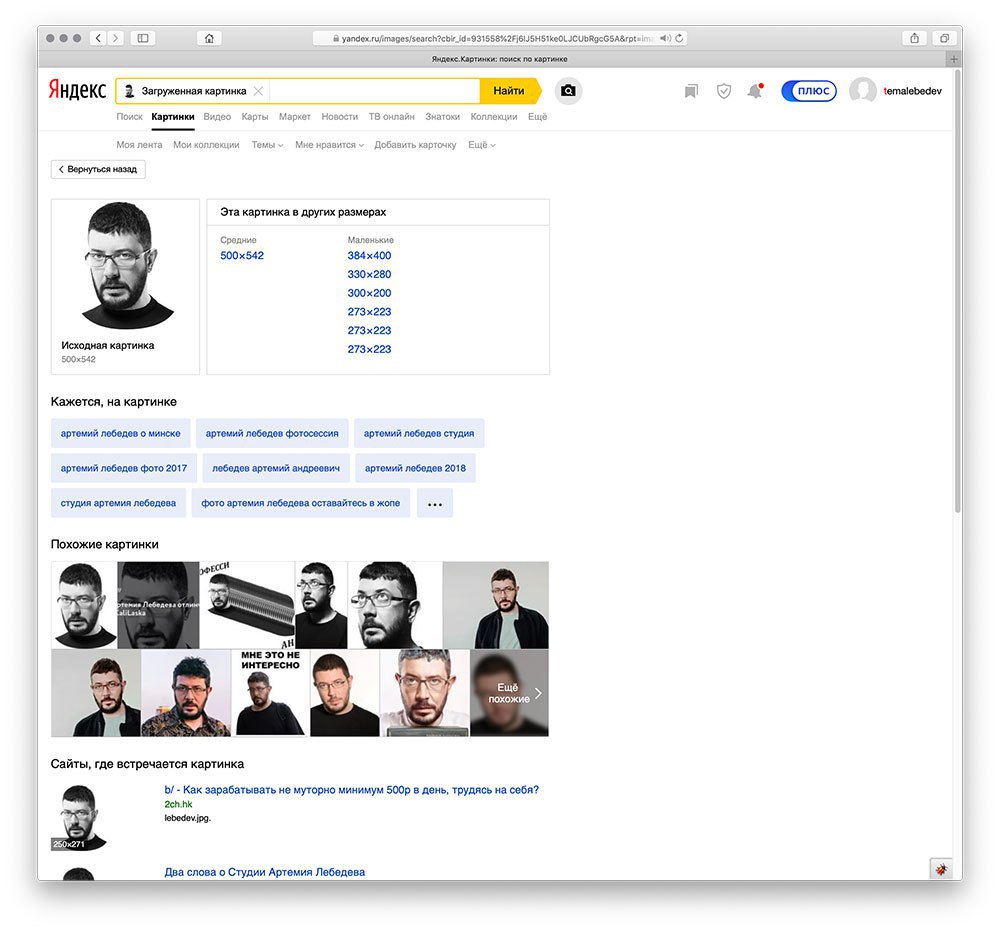Screen dimensions: 1000x930
Task: Select the артемий лебедев фотосессия tag
Action: click(x=272, y=433)
